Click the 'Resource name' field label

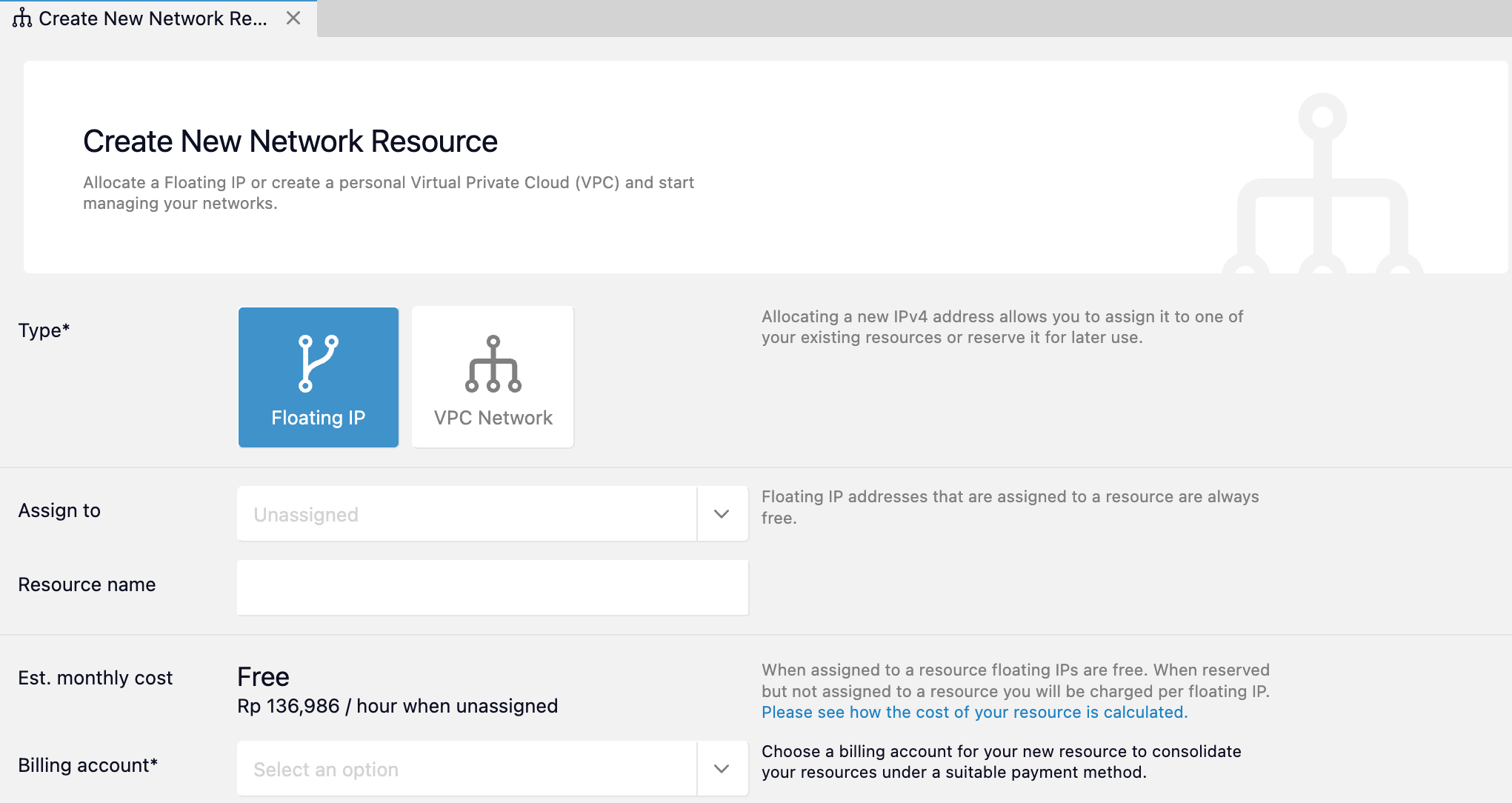87,584
